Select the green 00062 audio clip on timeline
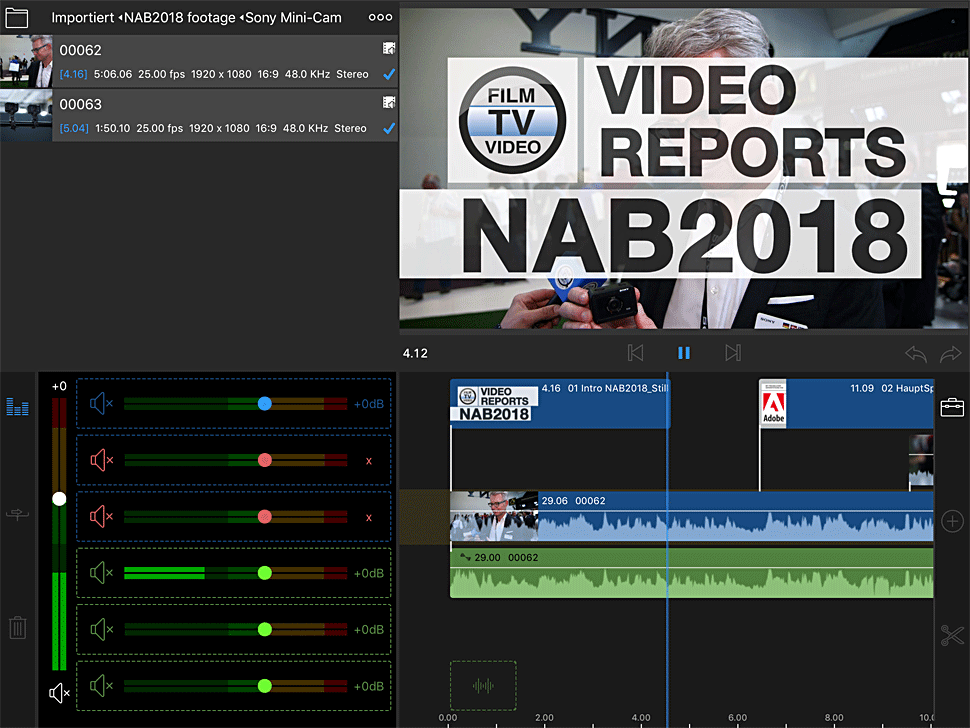The width and height of the screenshot is (970, 728). point(692,573)
